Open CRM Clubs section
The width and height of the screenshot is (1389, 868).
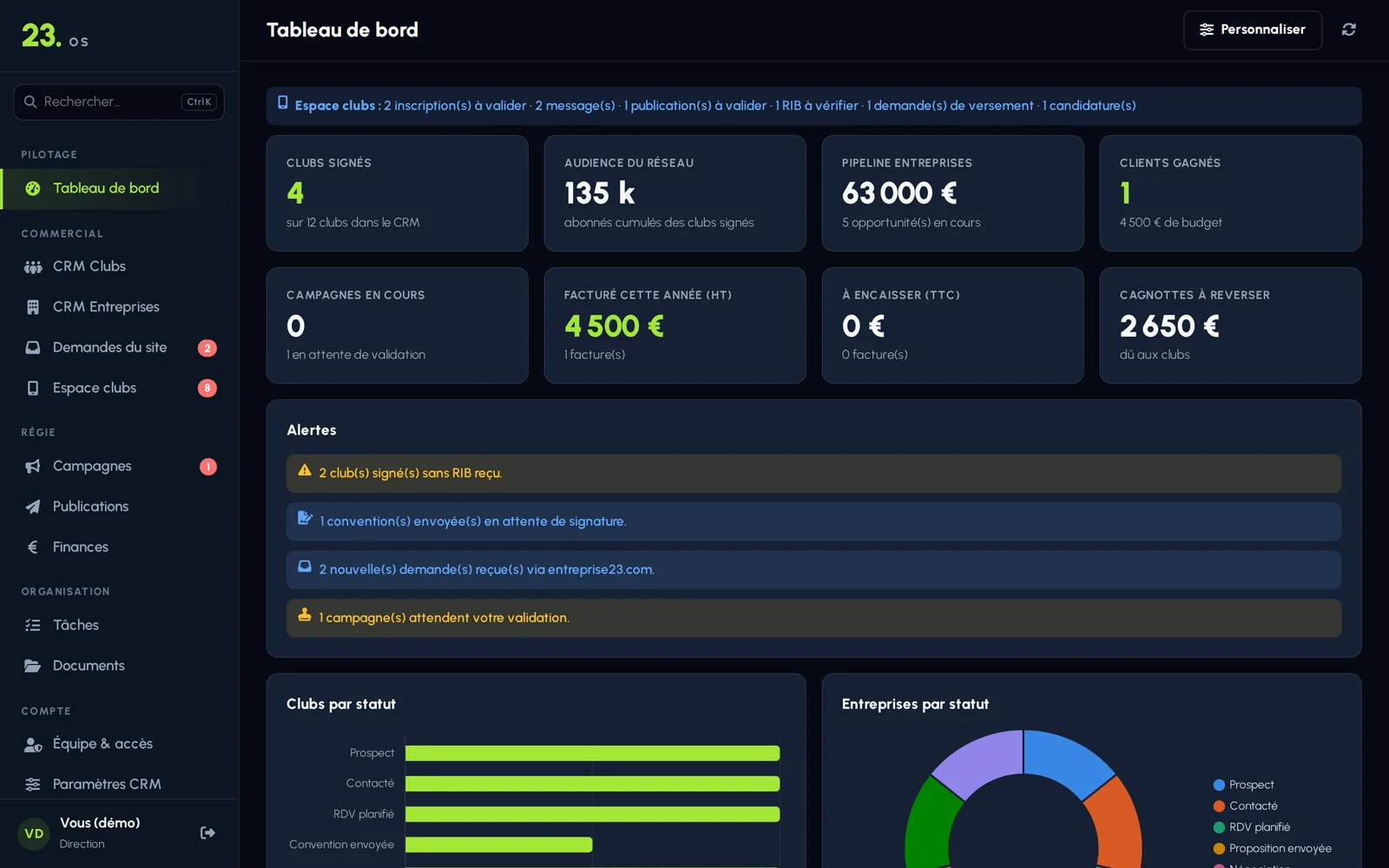(120, 266)
